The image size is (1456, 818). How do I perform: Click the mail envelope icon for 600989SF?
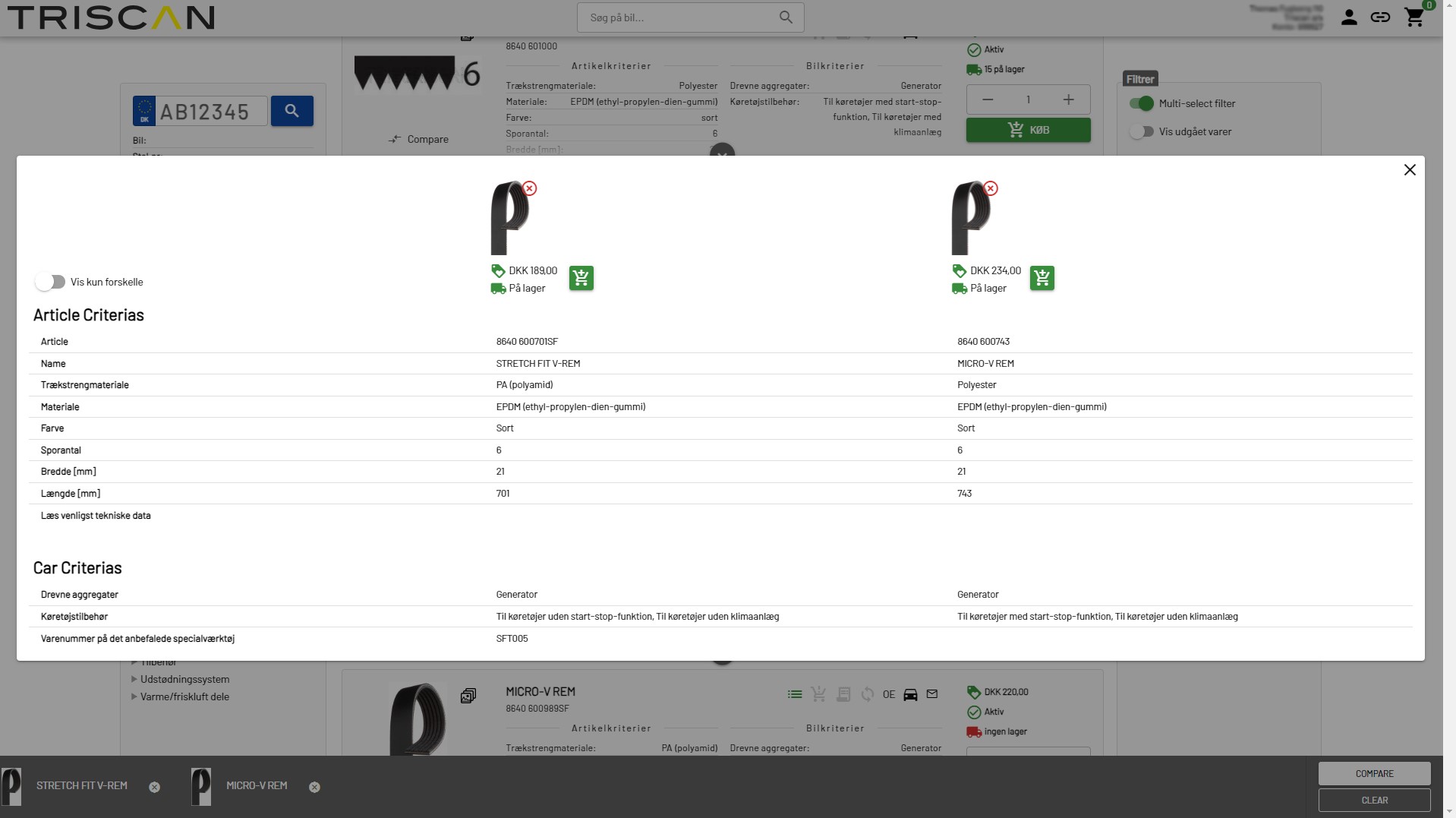pyautogui.click(x=932, y=694)
